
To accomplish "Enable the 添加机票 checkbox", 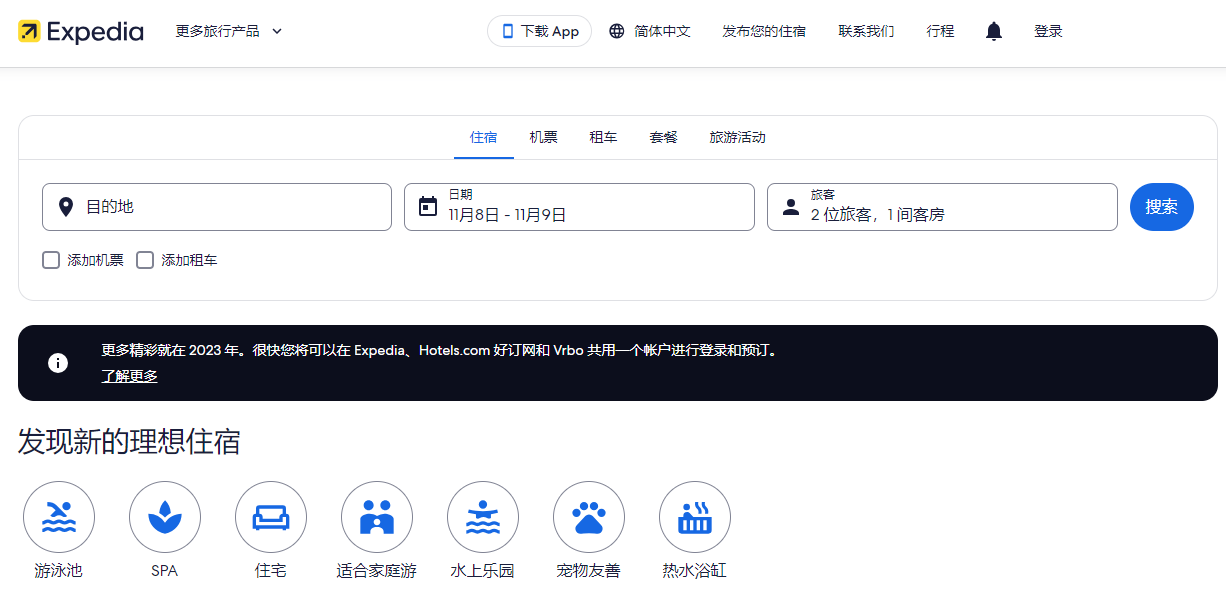I will point(51,260).
